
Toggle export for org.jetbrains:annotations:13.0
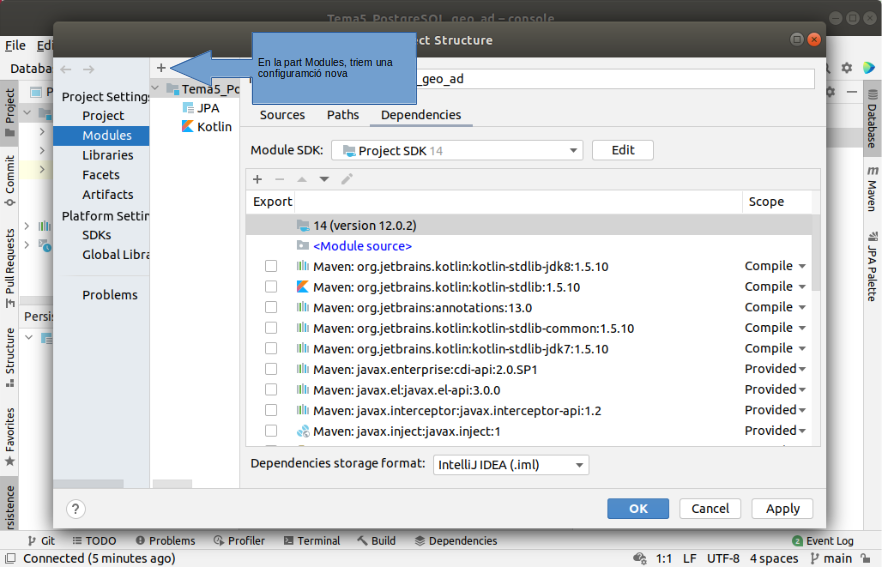click(x=271, y=307)
